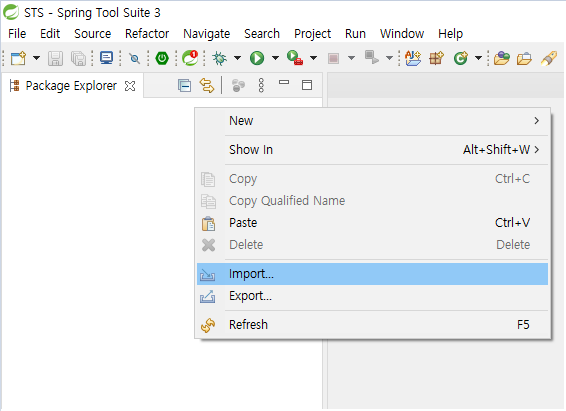This screenshot has height=411, width=566.
Task: Open the dropdown arrow next to New icon
Action: pos(36,58)
